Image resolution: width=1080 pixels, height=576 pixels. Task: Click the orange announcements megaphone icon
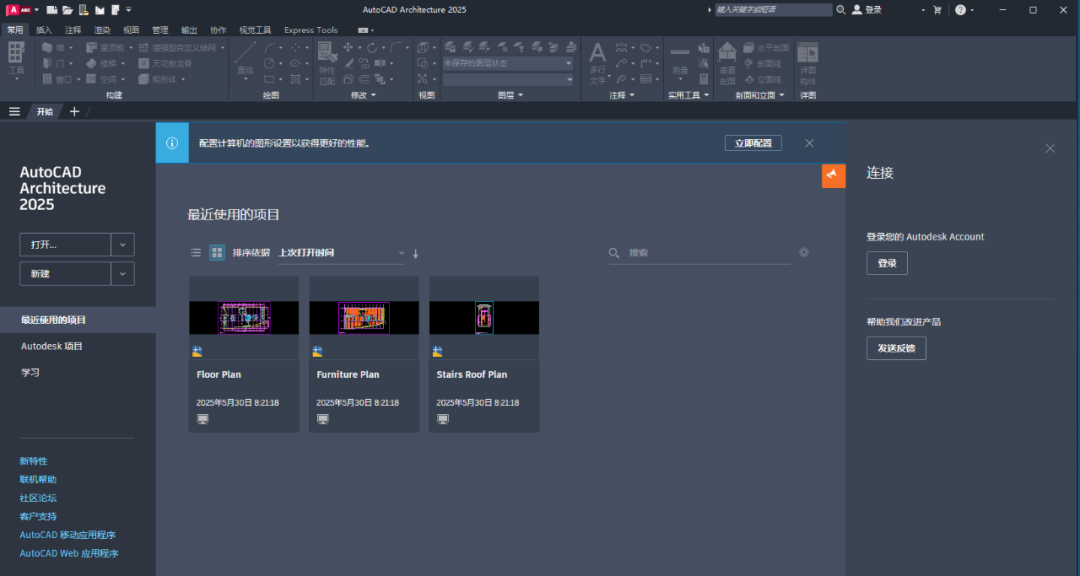point(834,175)
